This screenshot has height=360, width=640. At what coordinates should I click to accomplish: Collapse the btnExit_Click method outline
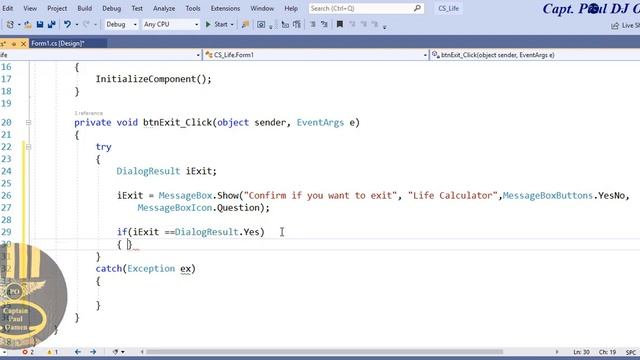pos(28,122)
